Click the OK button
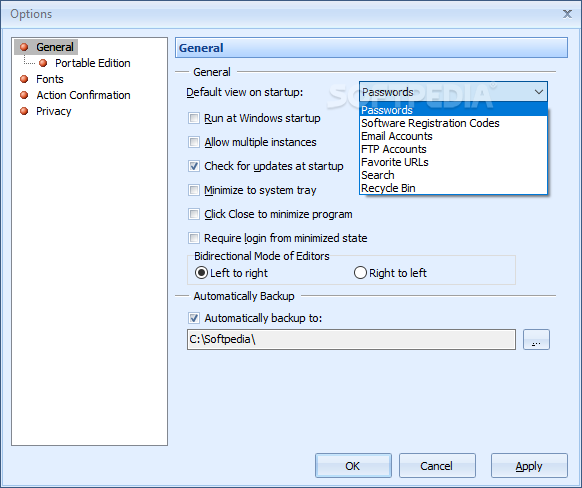 [x=353, y=466]
